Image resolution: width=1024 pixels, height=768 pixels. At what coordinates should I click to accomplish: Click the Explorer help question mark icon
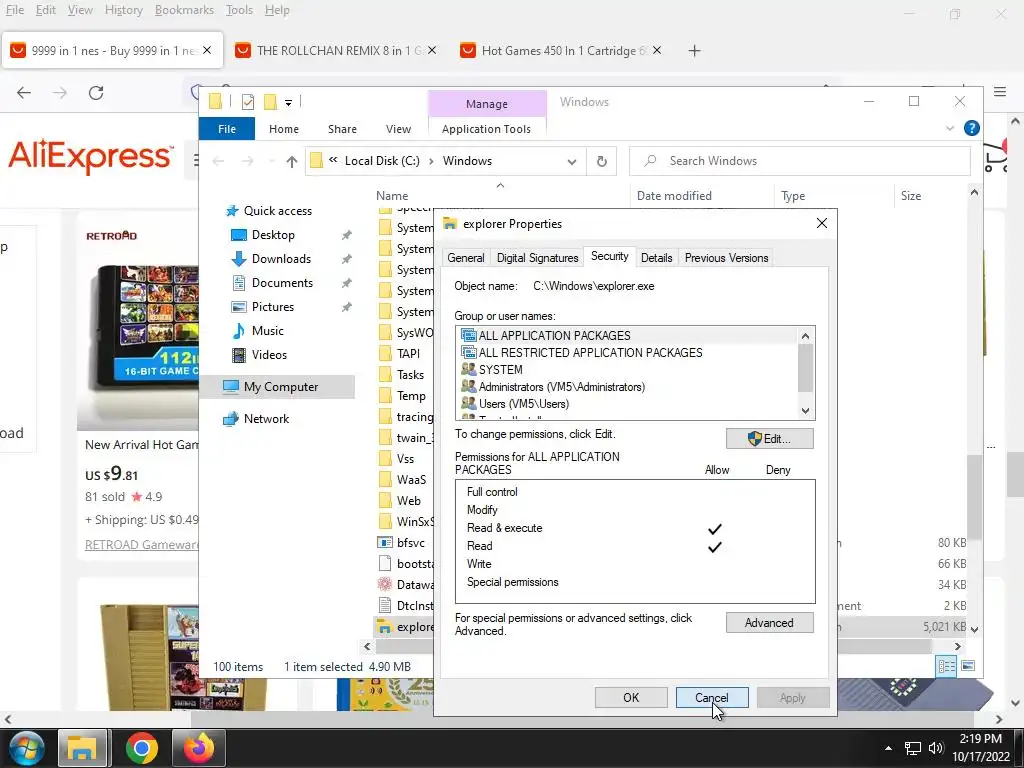coord(971,128)
